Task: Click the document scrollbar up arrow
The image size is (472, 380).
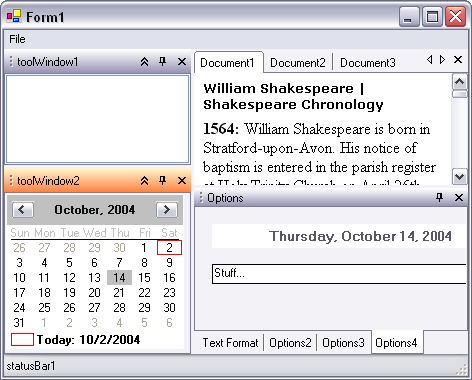Action: [460, 82]
